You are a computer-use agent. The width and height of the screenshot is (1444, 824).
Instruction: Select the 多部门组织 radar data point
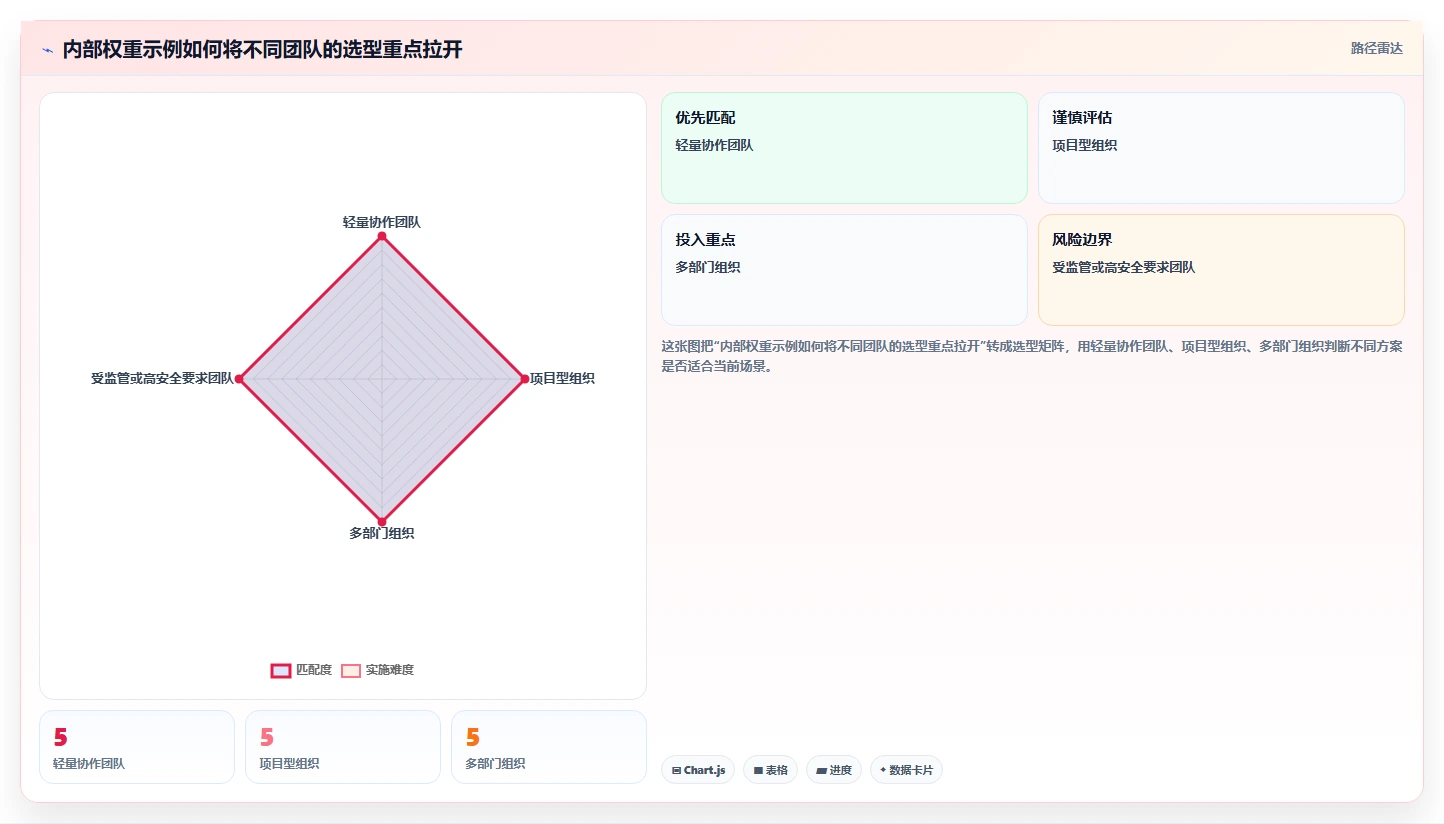(x=382, y=521)
